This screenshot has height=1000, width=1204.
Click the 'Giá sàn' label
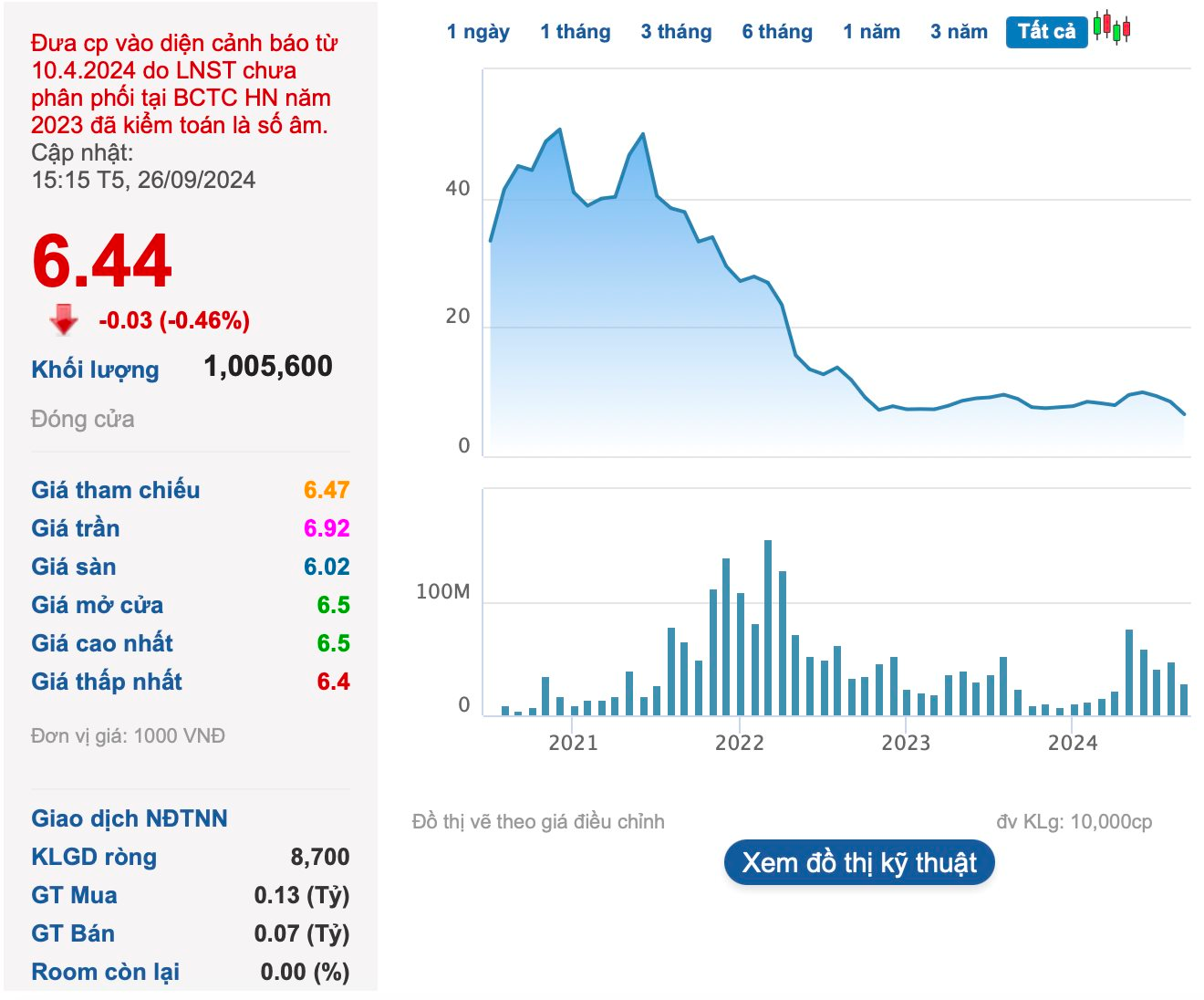pos(74,567)
